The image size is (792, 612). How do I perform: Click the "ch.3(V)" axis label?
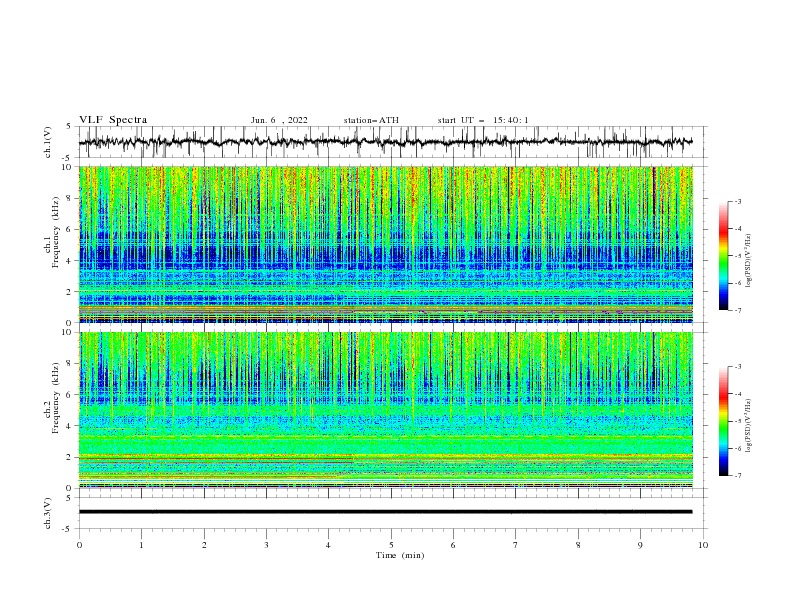coord(48,513)
